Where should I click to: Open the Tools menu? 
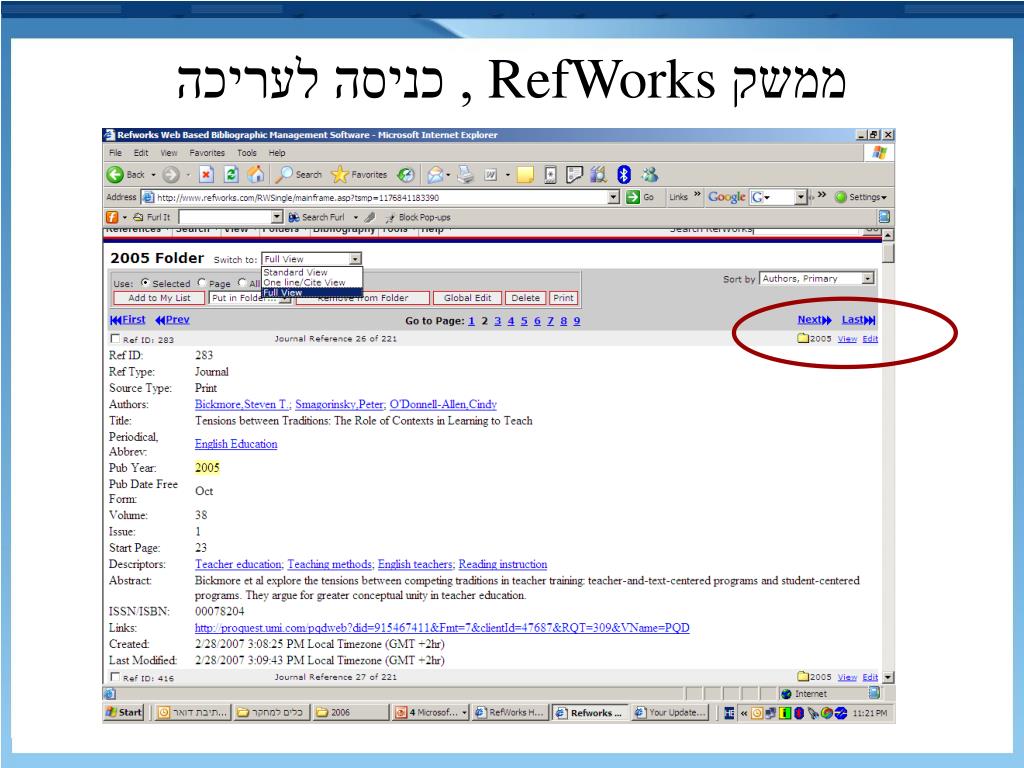[x=247, y=153]
